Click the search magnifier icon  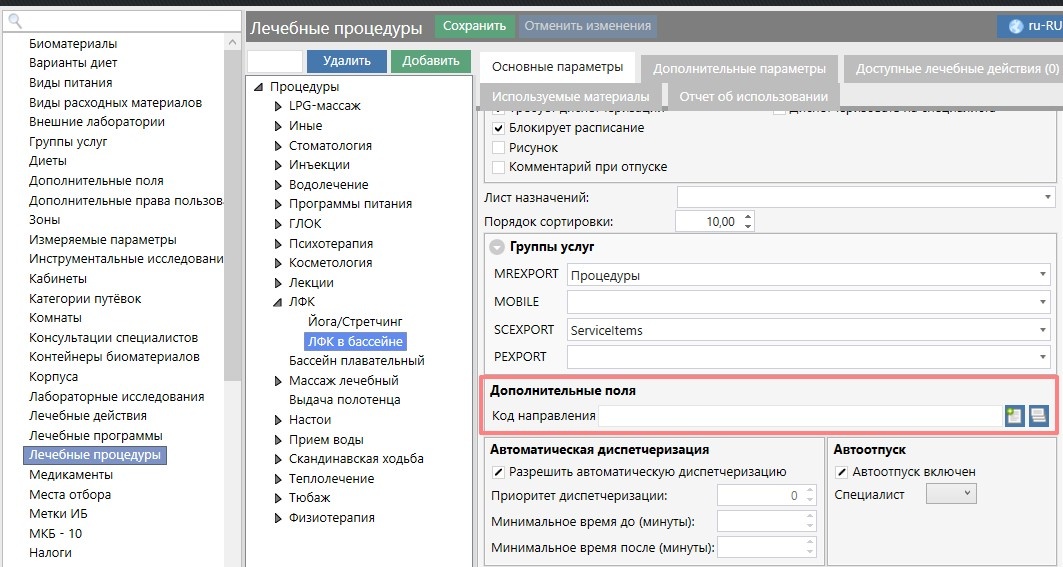[14, 20]
